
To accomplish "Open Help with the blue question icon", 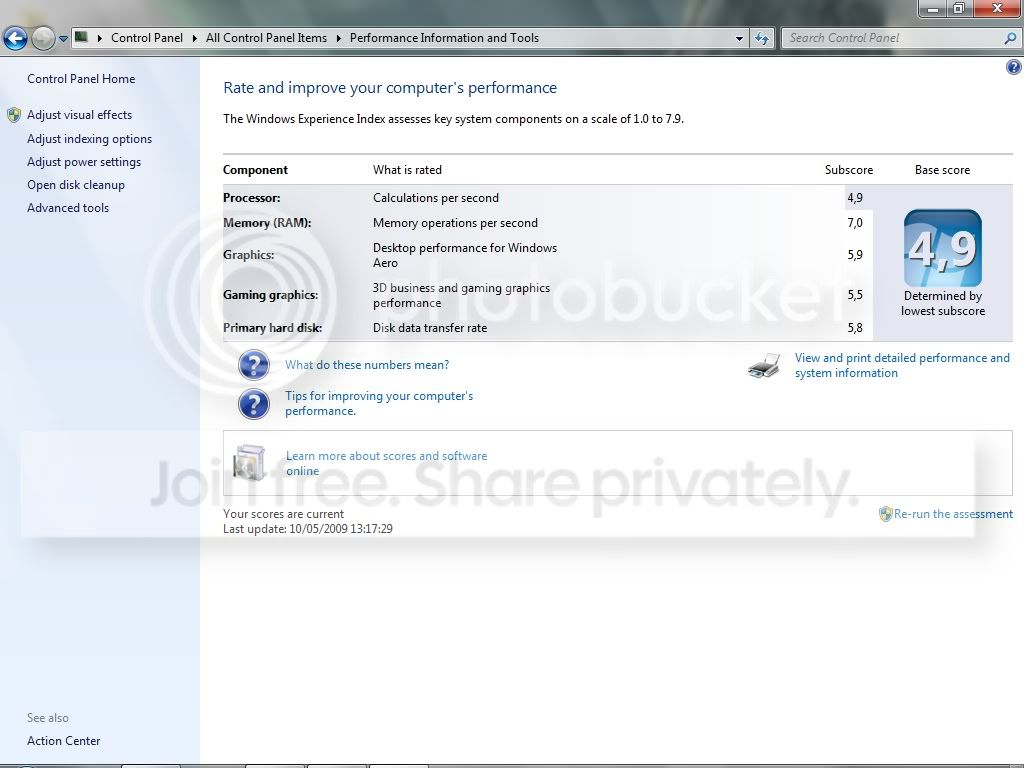I will (x=1013, y=67).
